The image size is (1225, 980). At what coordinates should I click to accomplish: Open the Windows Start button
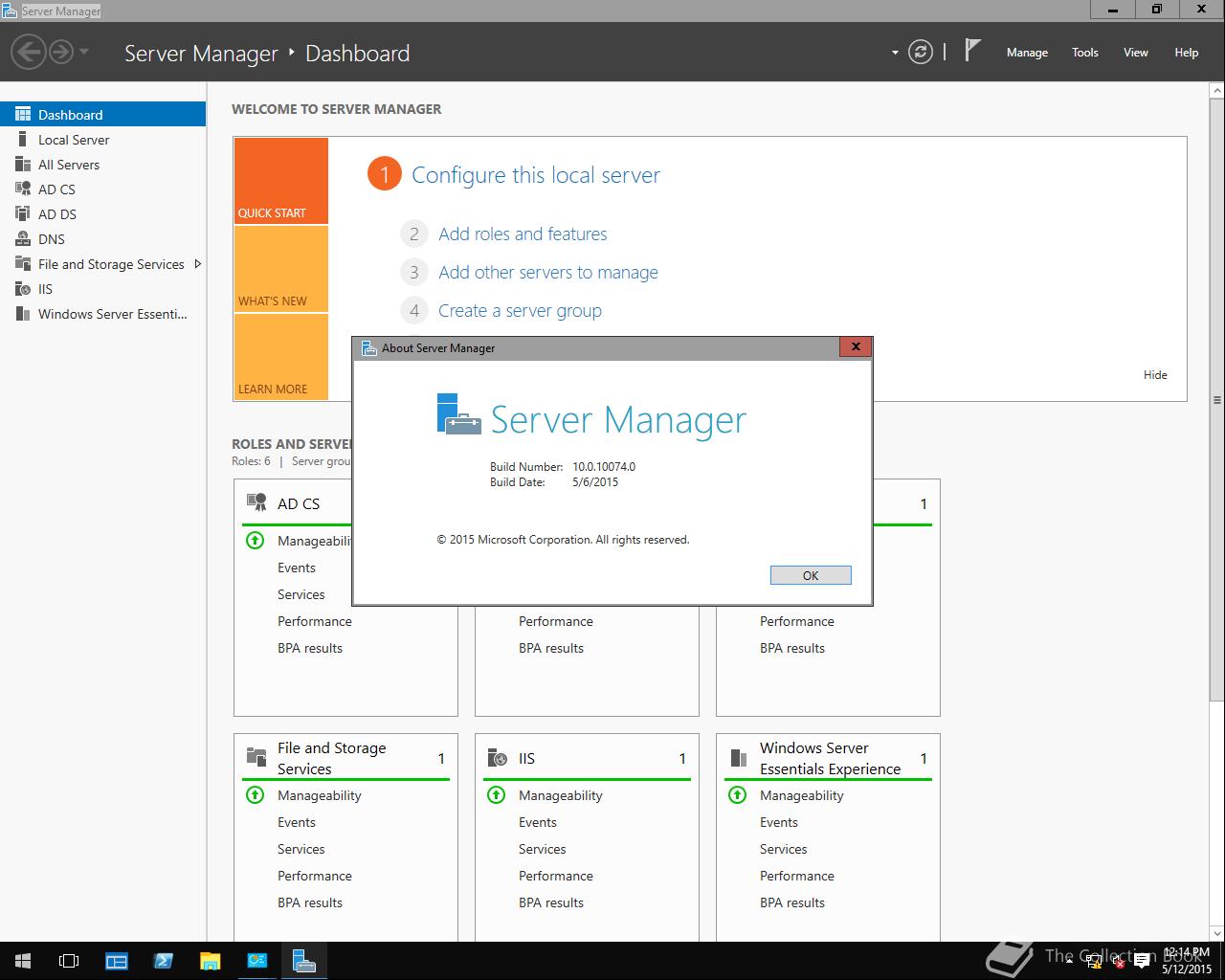pos(23,961)
